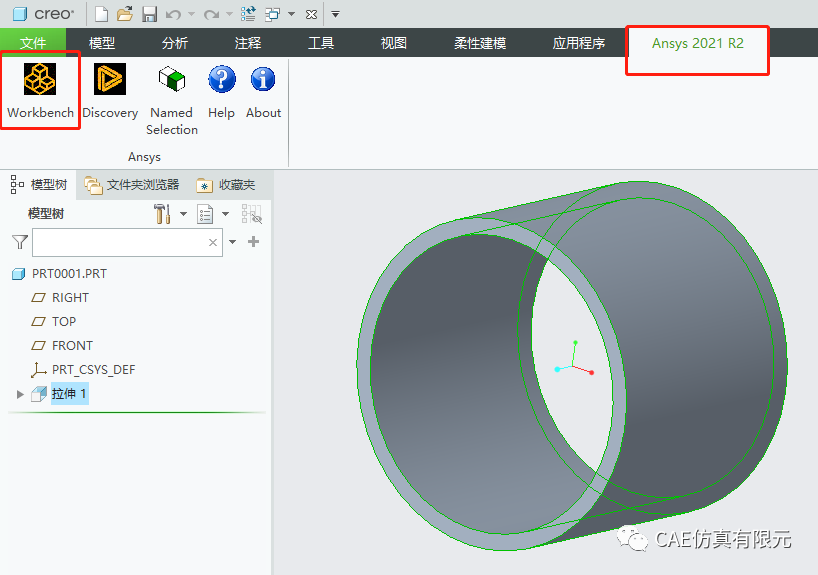The width and height of the screenshot is (818, 575).
Task: Switch to the 柔性建模 ribbon tab
Action: [x=480, y=43]
